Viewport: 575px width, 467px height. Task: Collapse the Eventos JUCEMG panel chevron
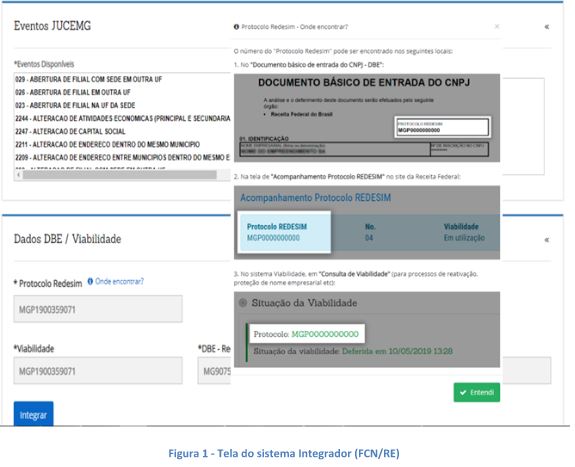pyautogui.click(x=546, y=27)
